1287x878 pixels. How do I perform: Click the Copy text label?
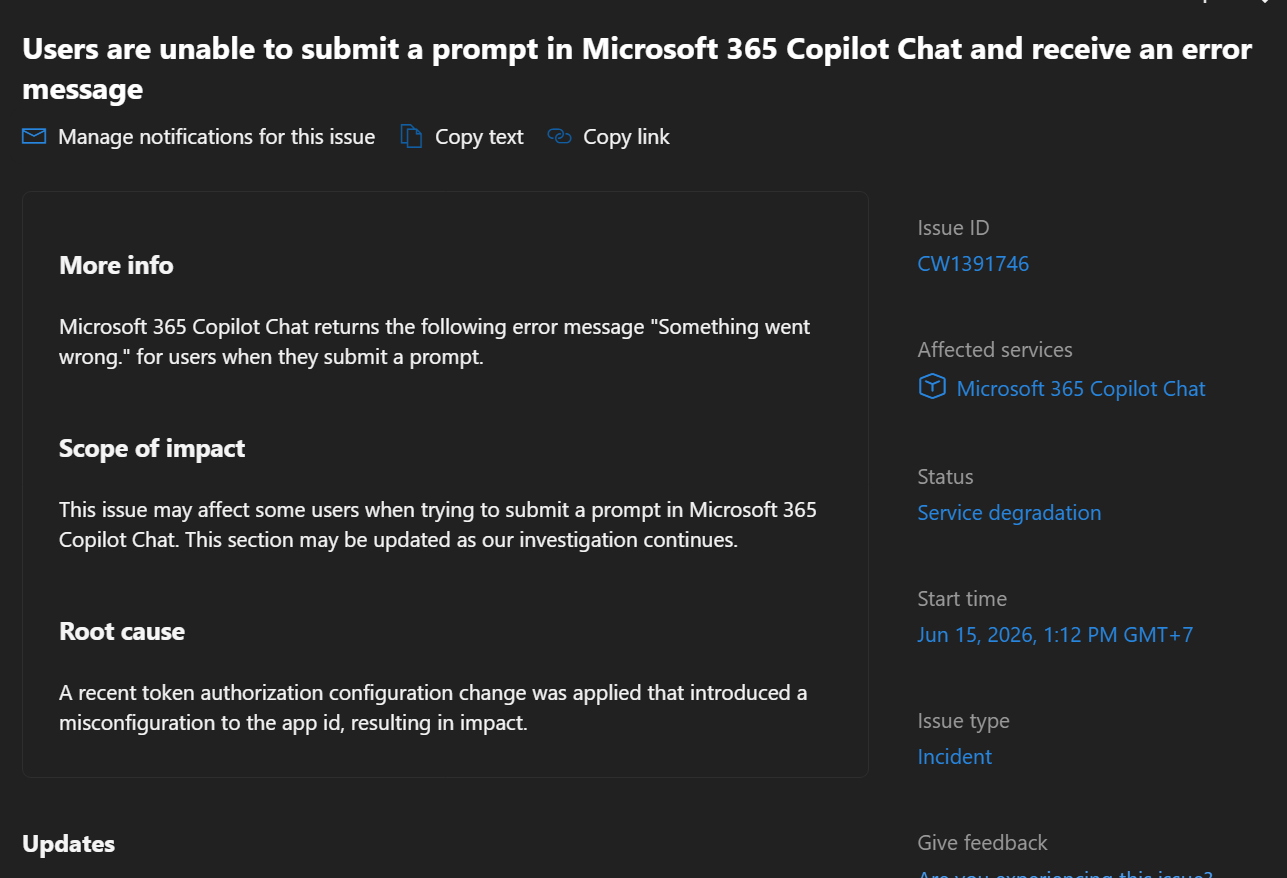(x=479, y=137)
